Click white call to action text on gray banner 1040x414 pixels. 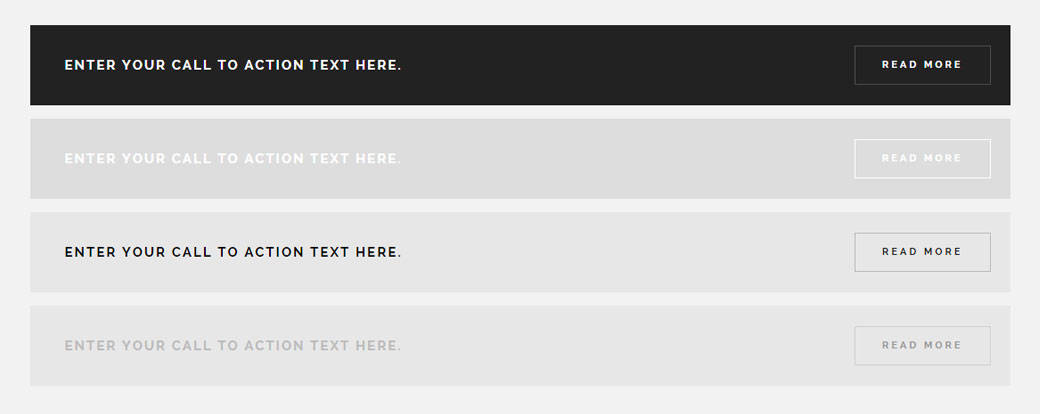coord(233,158)
